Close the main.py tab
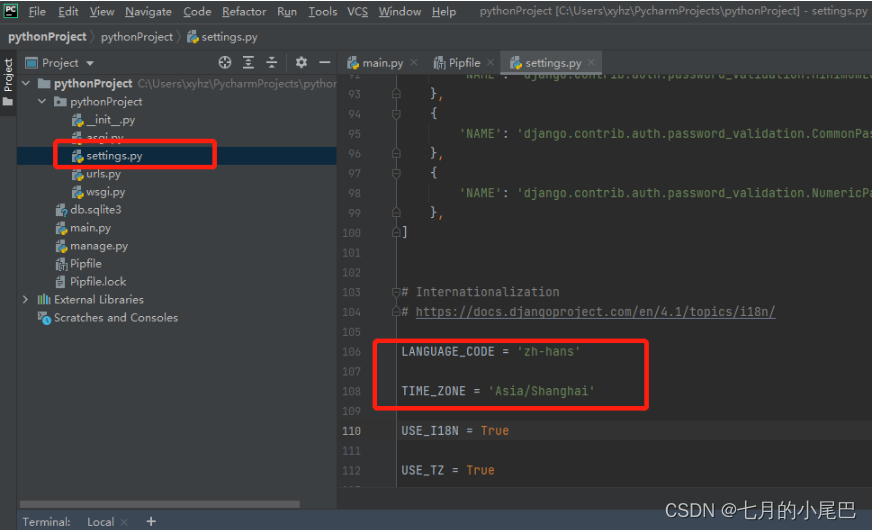 click(x=414, y=63)
